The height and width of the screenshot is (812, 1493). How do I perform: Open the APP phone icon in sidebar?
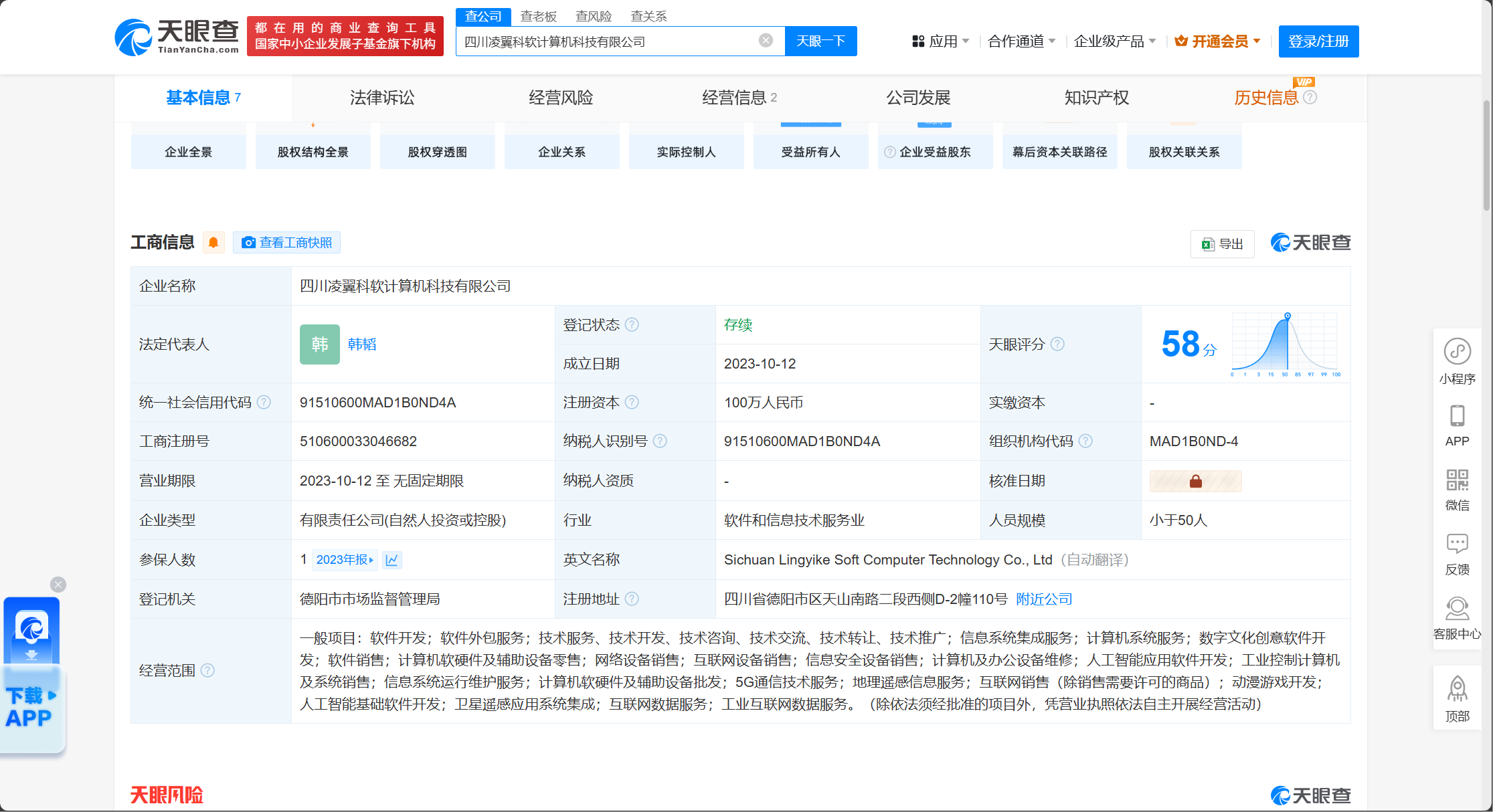click(1457, 426)
